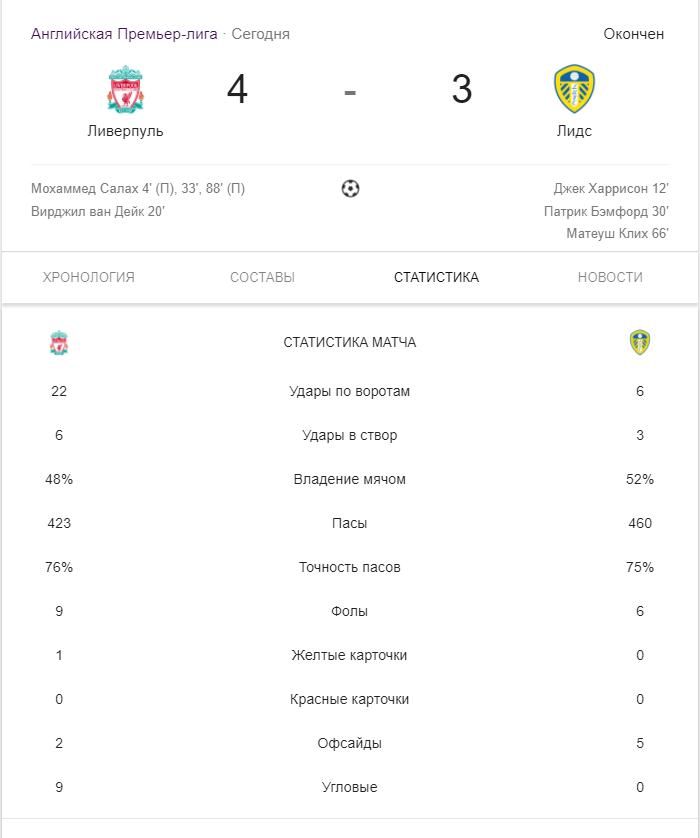The image size is (700, 838).
Task: Click the large Leeds club crest
Action: click(x=574, y=89)
